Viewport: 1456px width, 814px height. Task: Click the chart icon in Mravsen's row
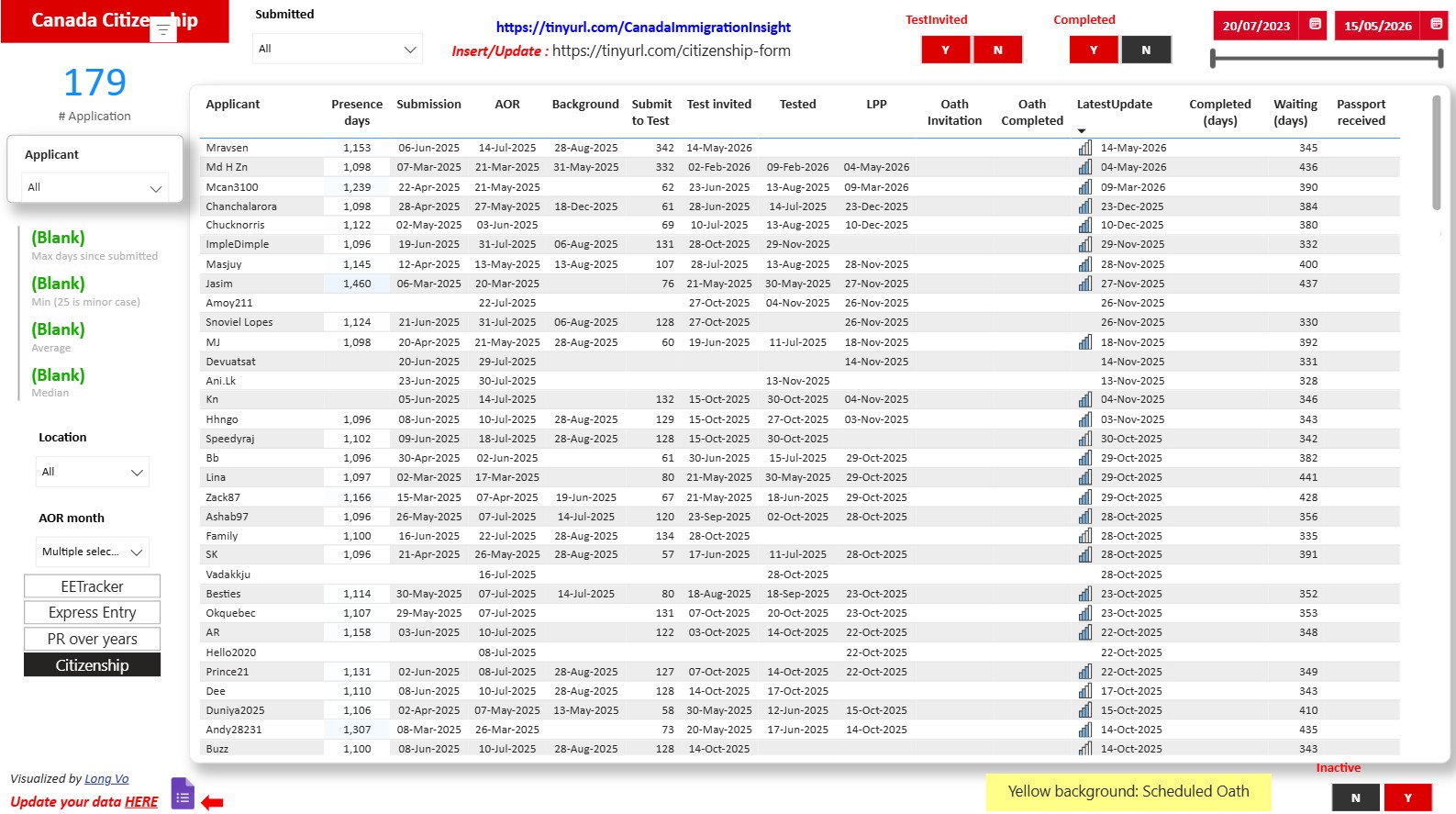pyautogui.click(x=1085, y=148)
